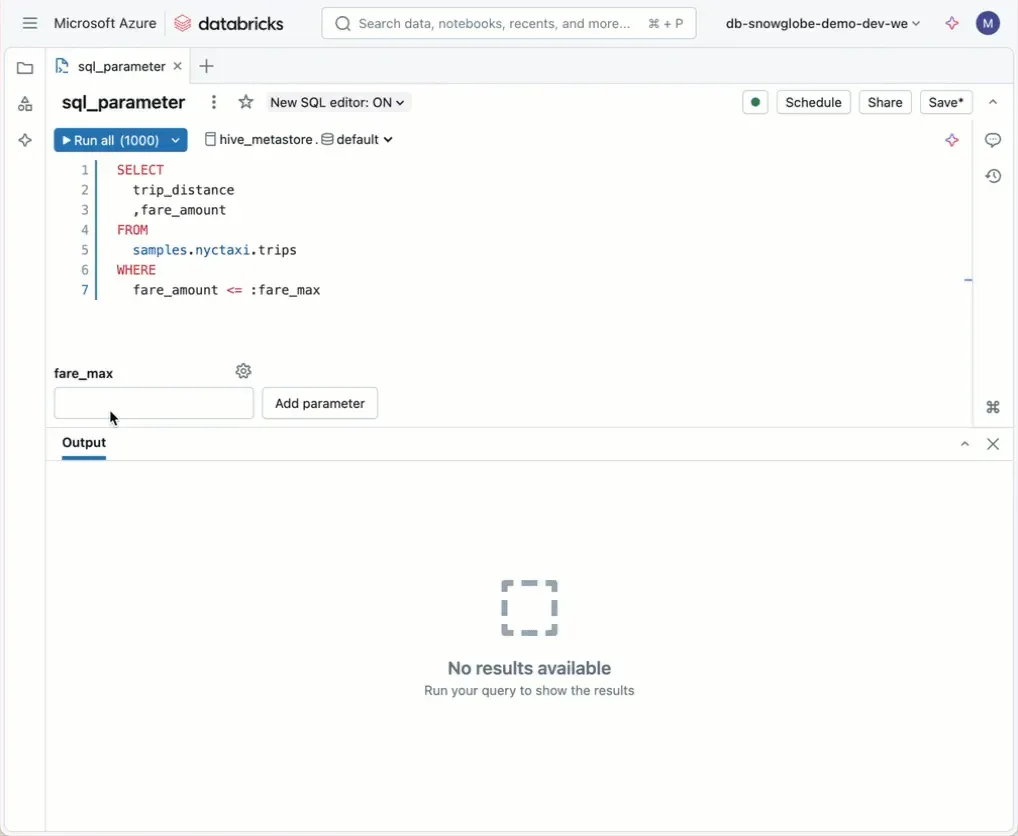Screen dimensions: 1018x836
Task: Click the Schedule button
Action: coord(813,102)
